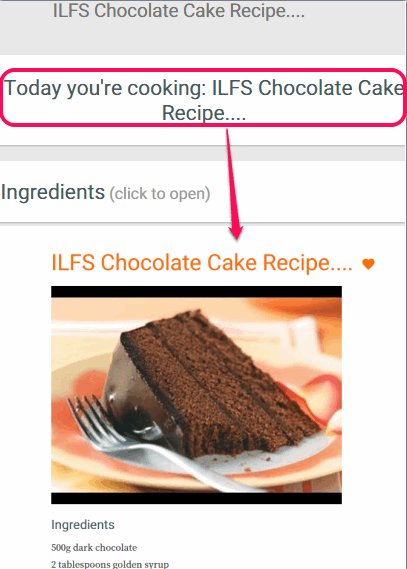Select the '500g dark chocolate' ingredient line

click(x=94, y=548)
